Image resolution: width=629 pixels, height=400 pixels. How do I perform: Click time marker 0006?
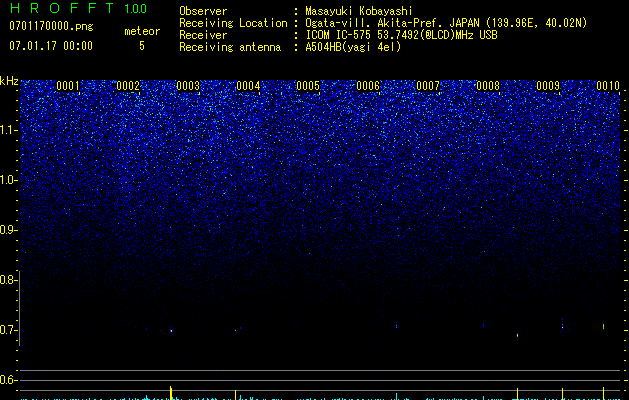click(x=368, y=86)
